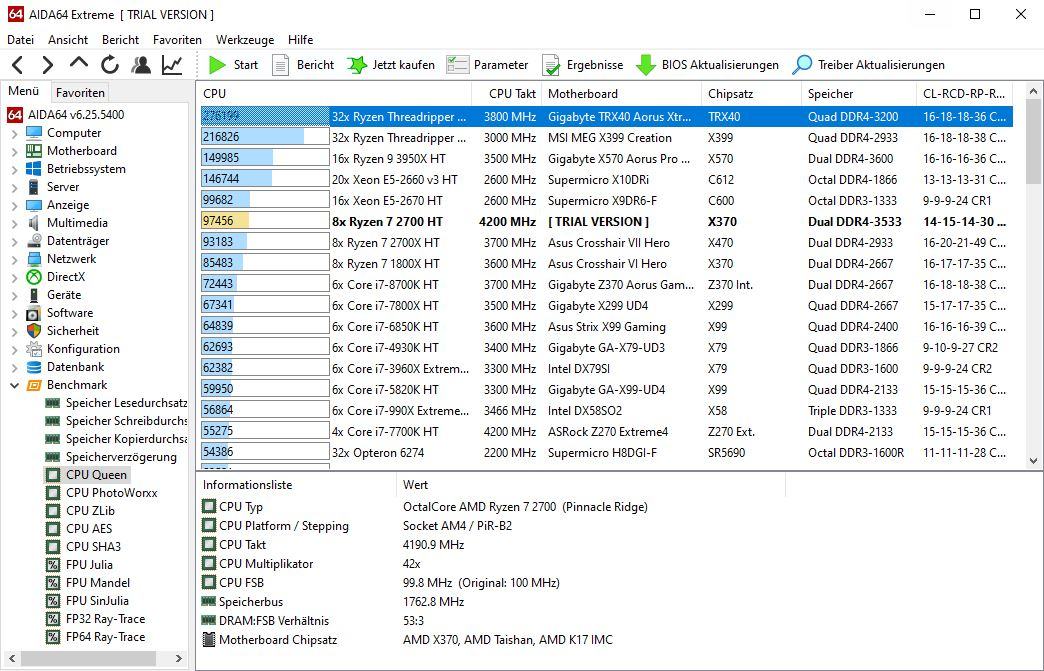
Task: Sort by the Motherboard column header
Action: (622, 94)
